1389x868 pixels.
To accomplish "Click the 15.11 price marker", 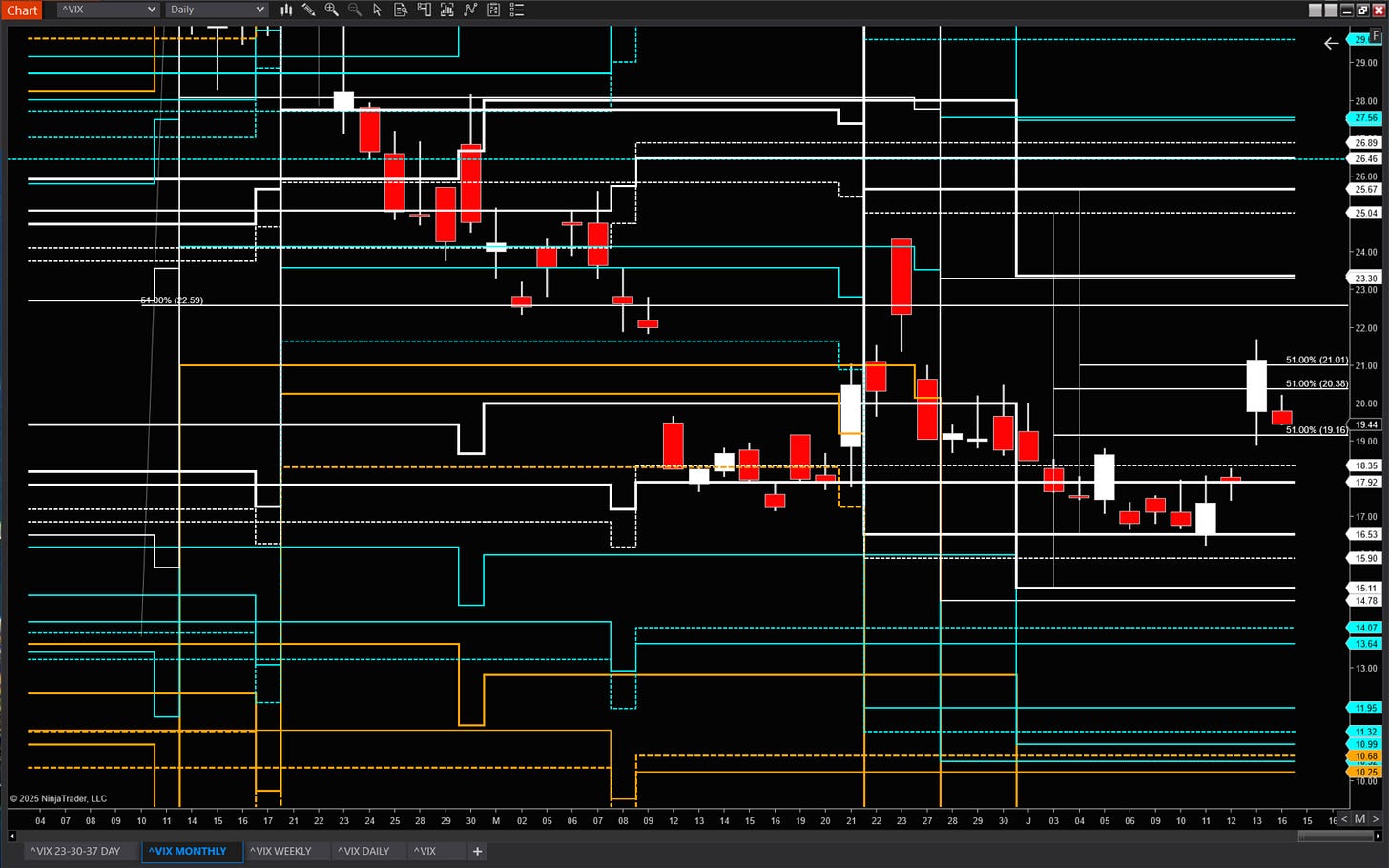I will 1365,588.
